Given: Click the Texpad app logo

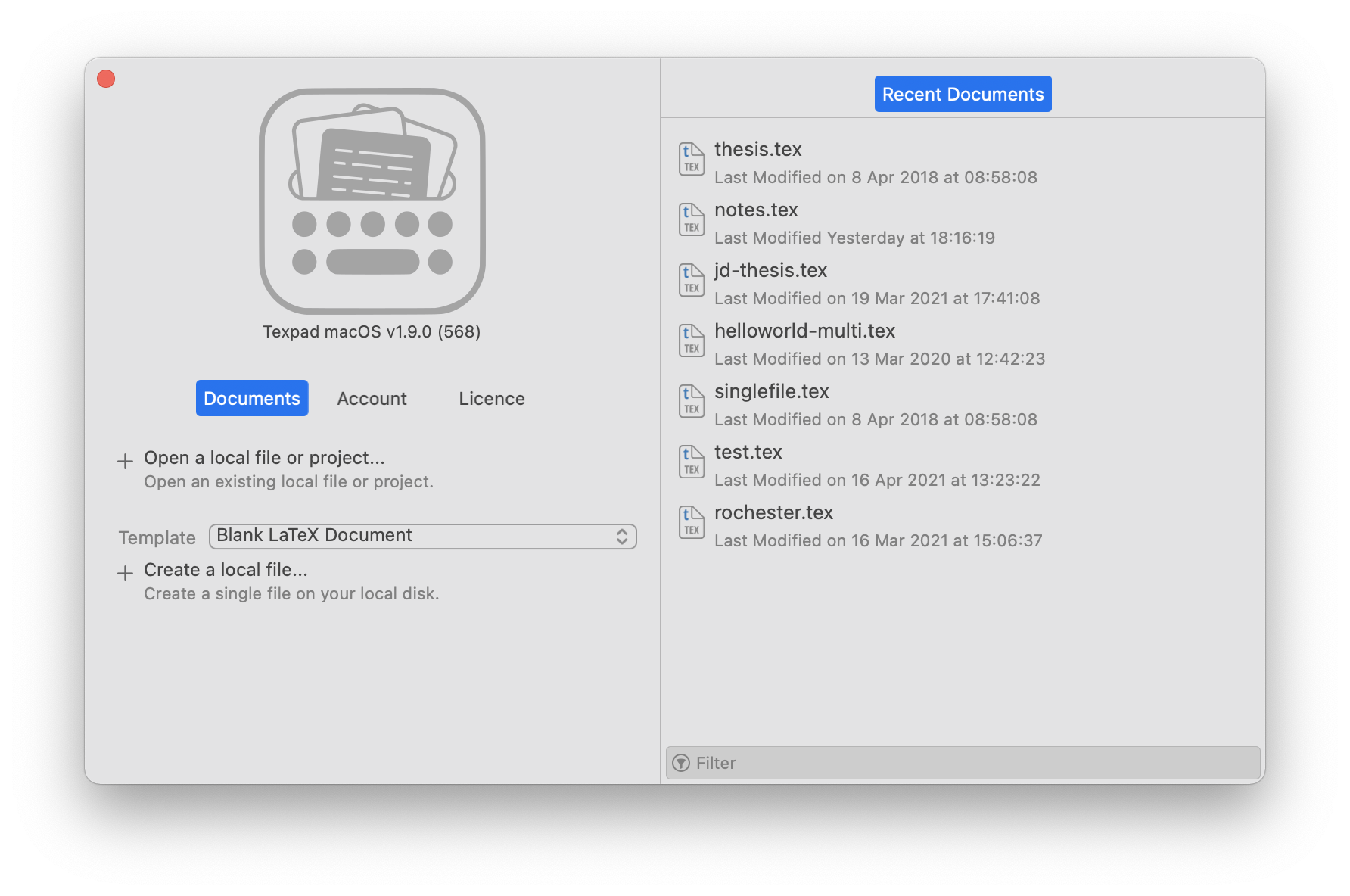Looking at the screenshot, I should [372, 201].
